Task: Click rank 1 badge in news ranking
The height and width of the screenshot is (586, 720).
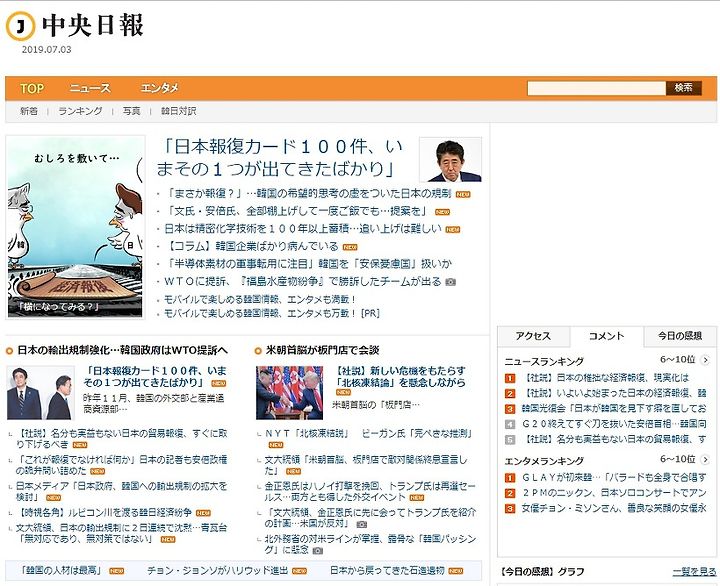Action: tap(510, 378)
